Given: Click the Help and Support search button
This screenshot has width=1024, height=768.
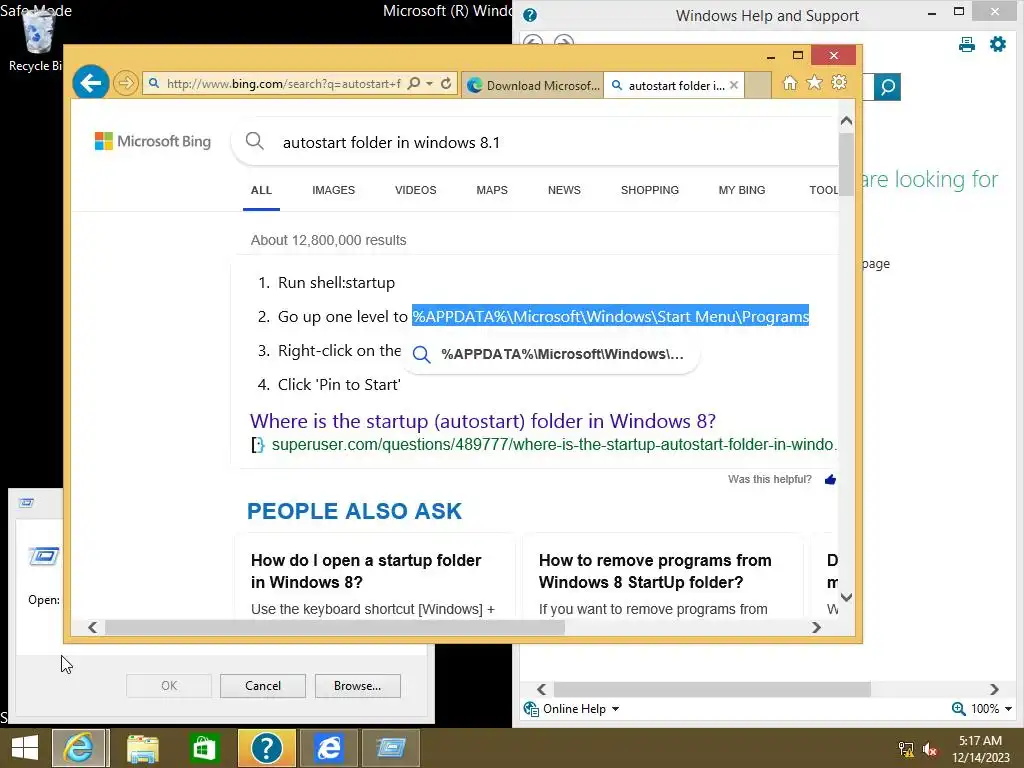Looking at the screenshot, I should (x=888, y=87).
